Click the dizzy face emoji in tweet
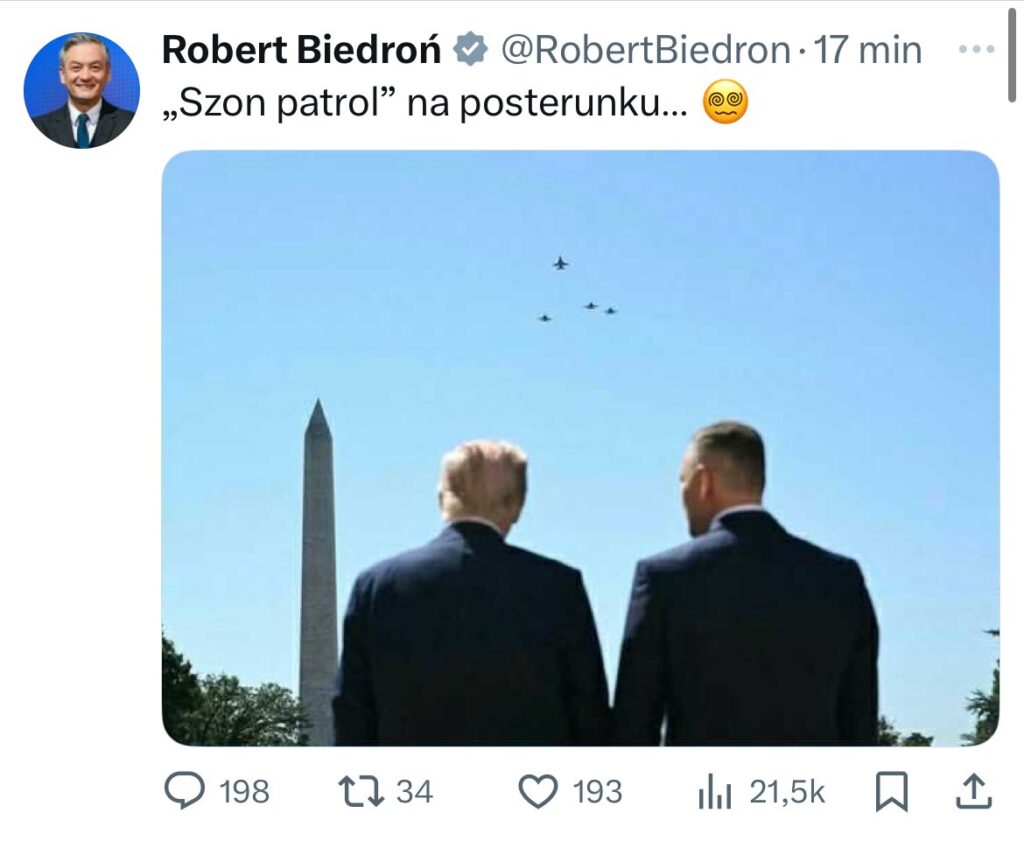 (x=726, y=103)
